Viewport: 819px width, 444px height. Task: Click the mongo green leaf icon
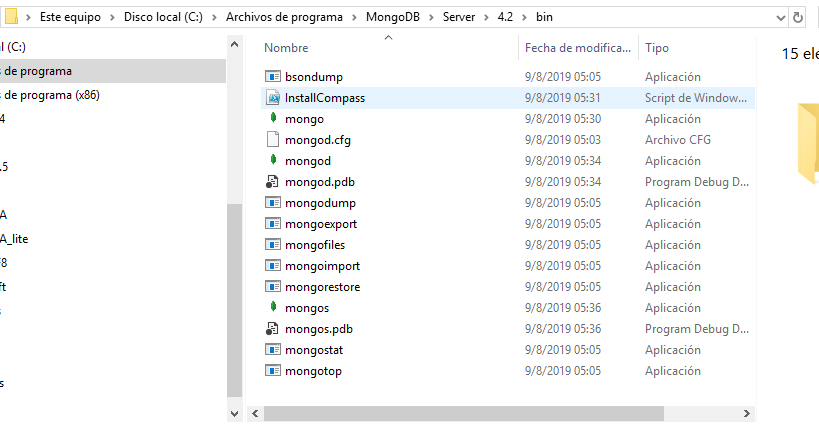click(x=273, y=118)
